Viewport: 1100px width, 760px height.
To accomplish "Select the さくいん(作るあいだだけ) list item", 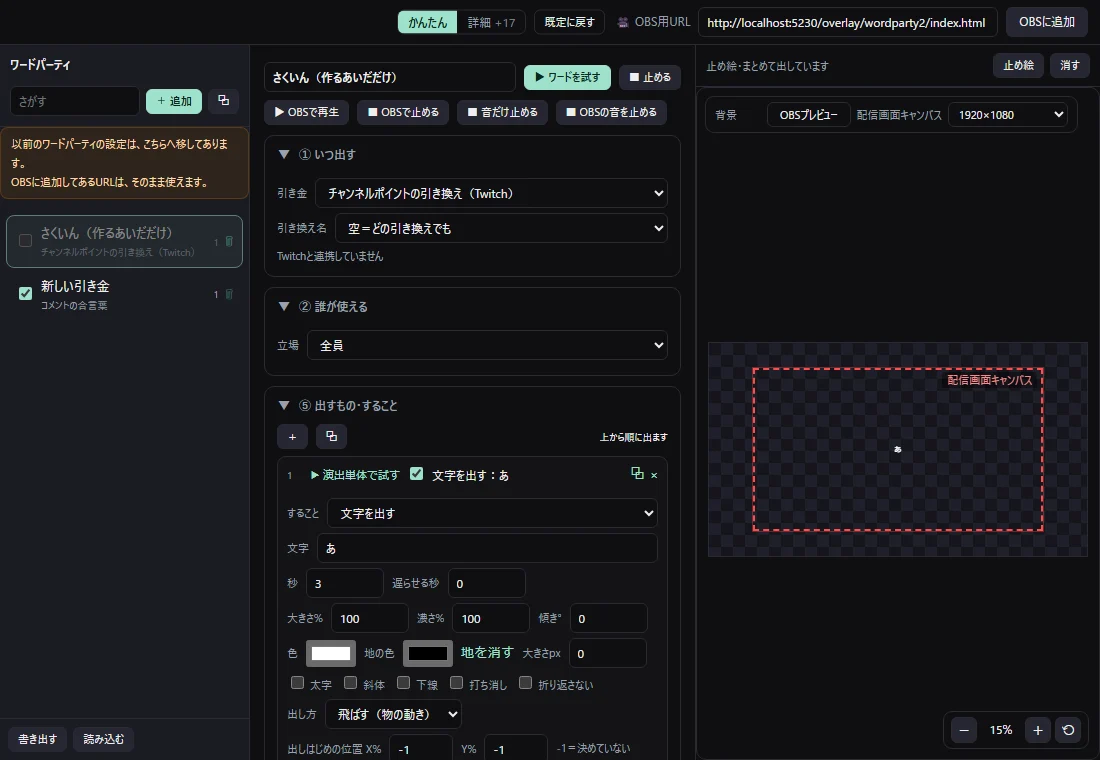I will point(124,241).
